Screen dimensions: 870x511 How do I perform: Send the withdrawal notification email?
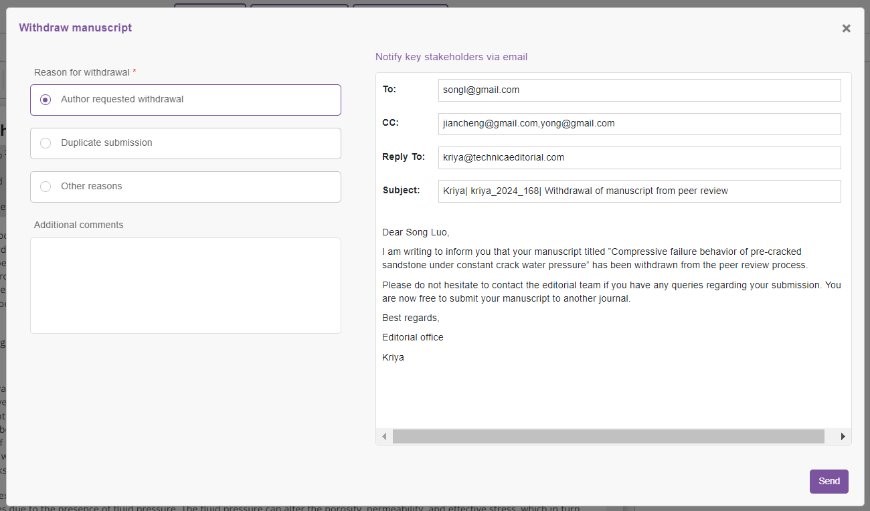(828, 481)
